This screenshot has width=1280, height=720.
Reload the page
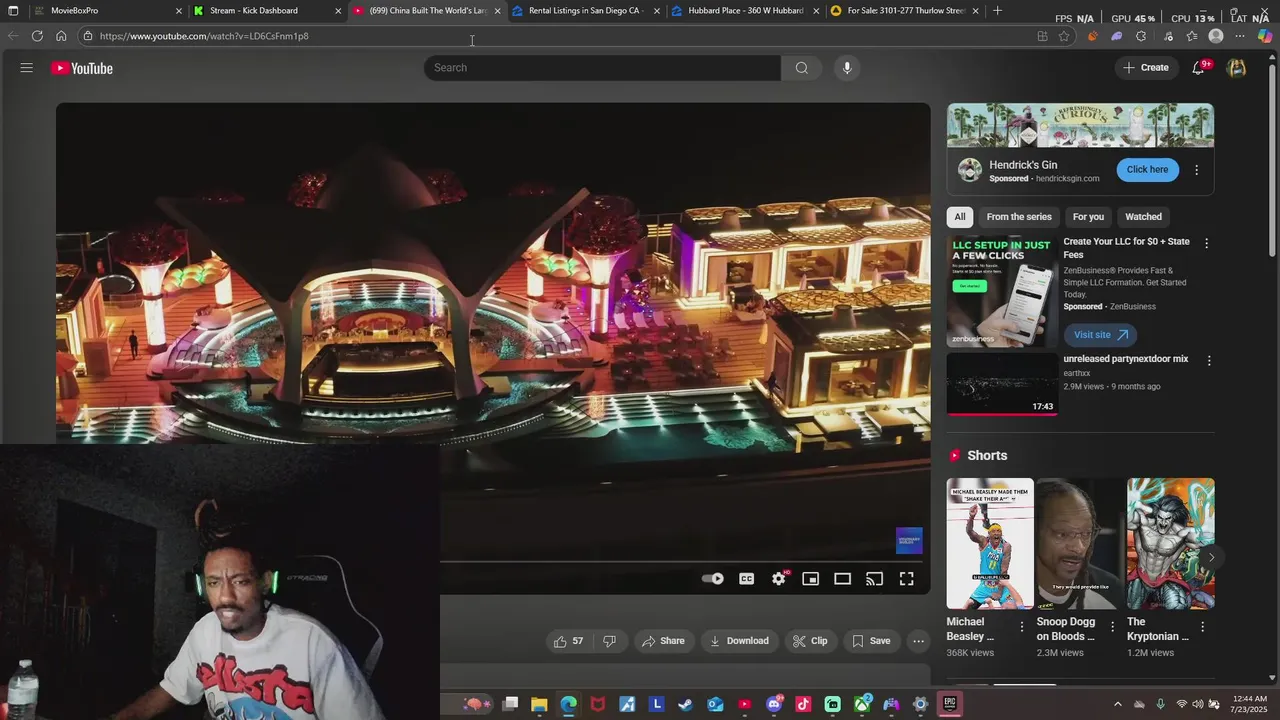pos(37,36)
